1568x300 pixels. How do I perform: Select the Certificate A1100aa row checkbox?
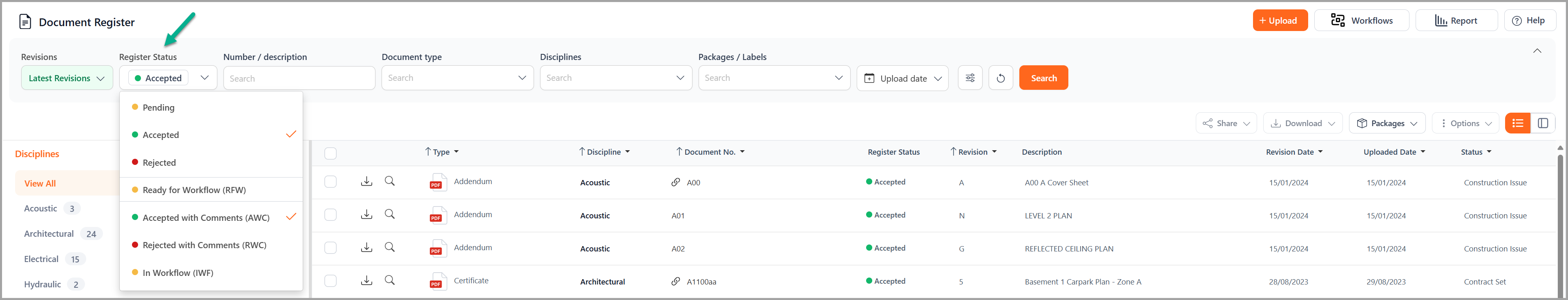[331, 281]
